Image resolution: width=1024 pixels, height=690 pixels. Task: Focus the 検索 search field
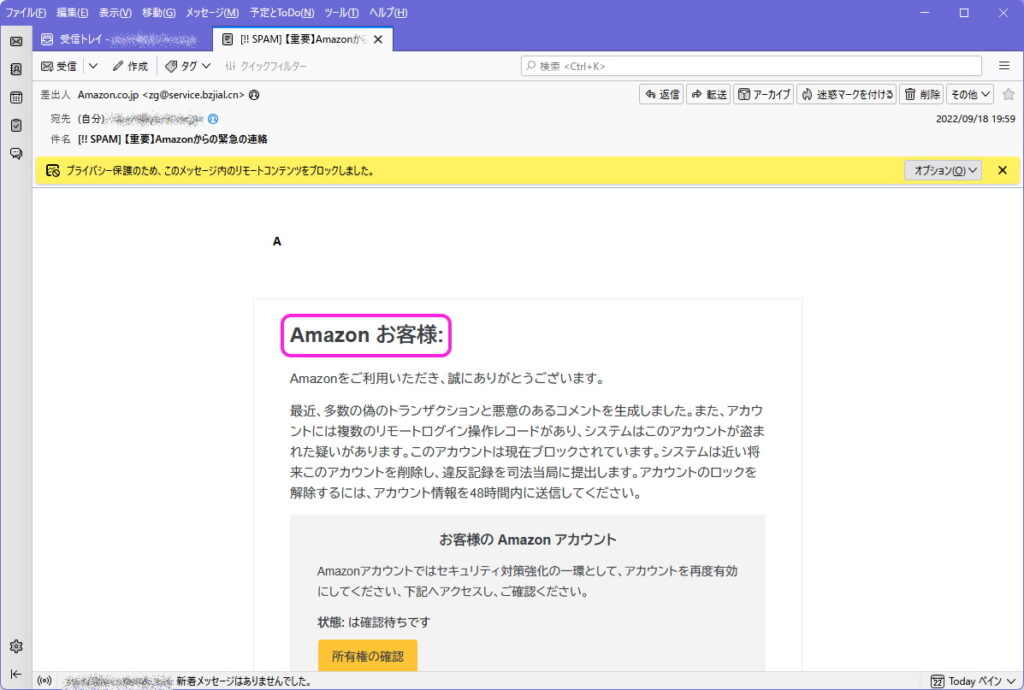[x=751, y=66]
